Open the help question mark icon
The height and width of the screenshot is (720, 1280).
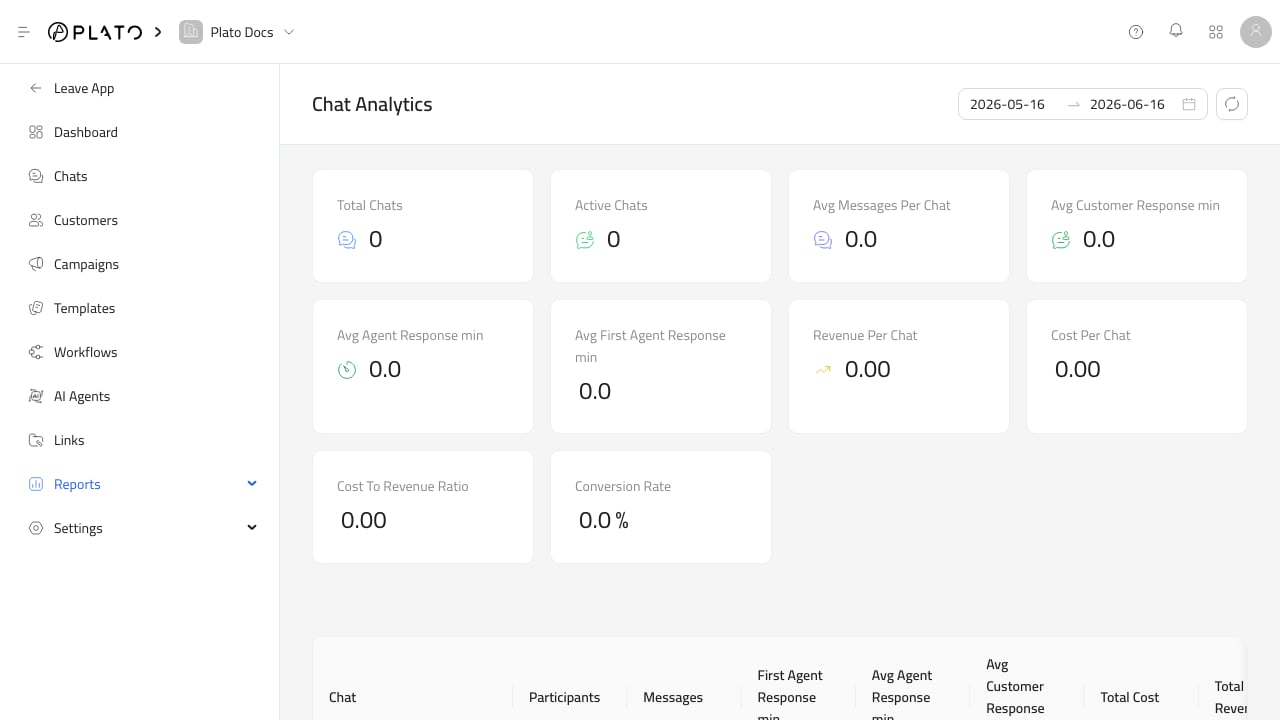1136,32
